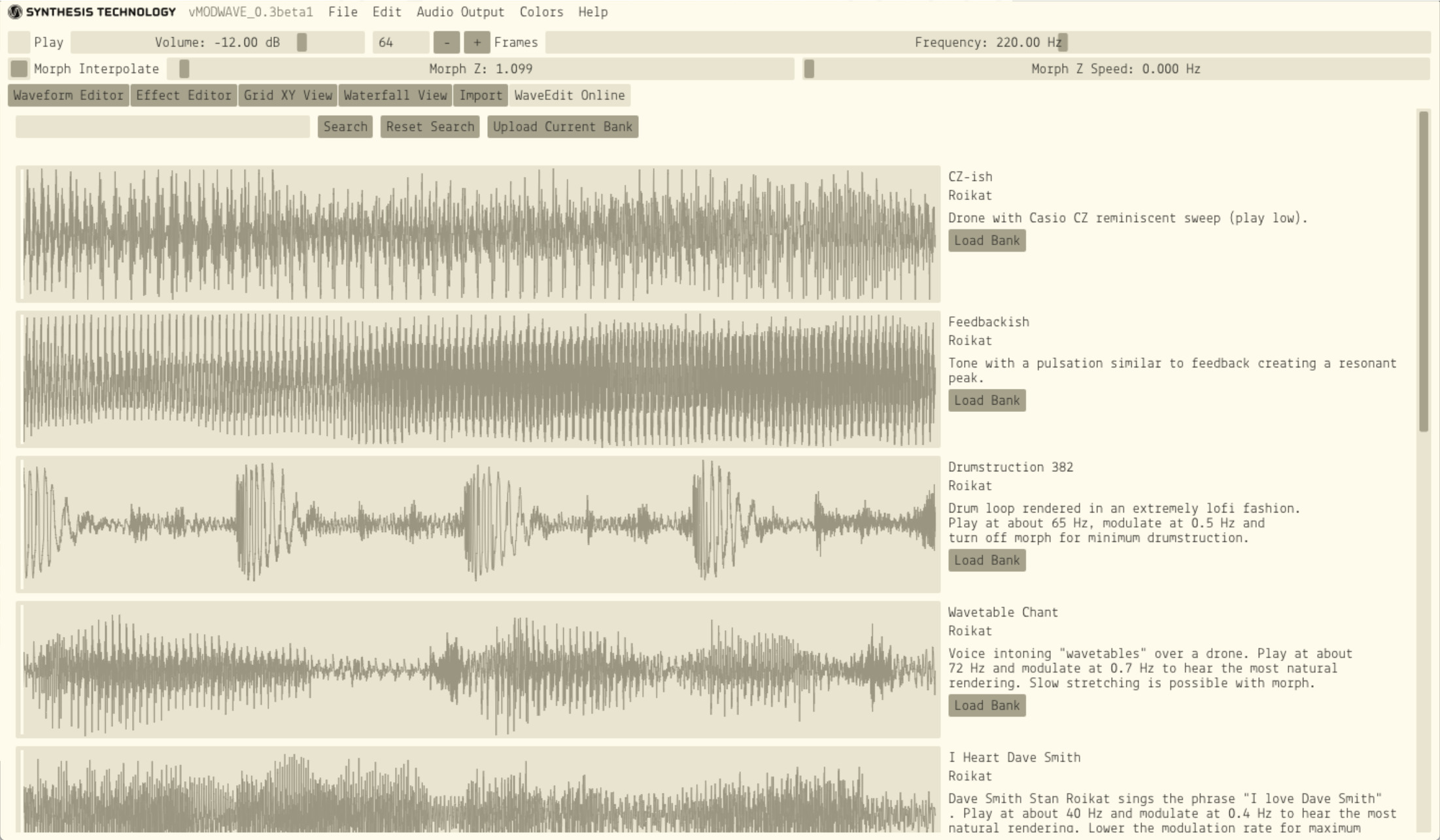
Task: Click the vertical scrollbar of the bank list
Action: coord(1424,271)
